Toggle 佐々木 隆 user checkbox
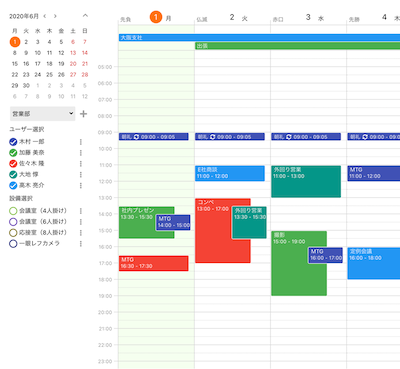 [13, 164]
